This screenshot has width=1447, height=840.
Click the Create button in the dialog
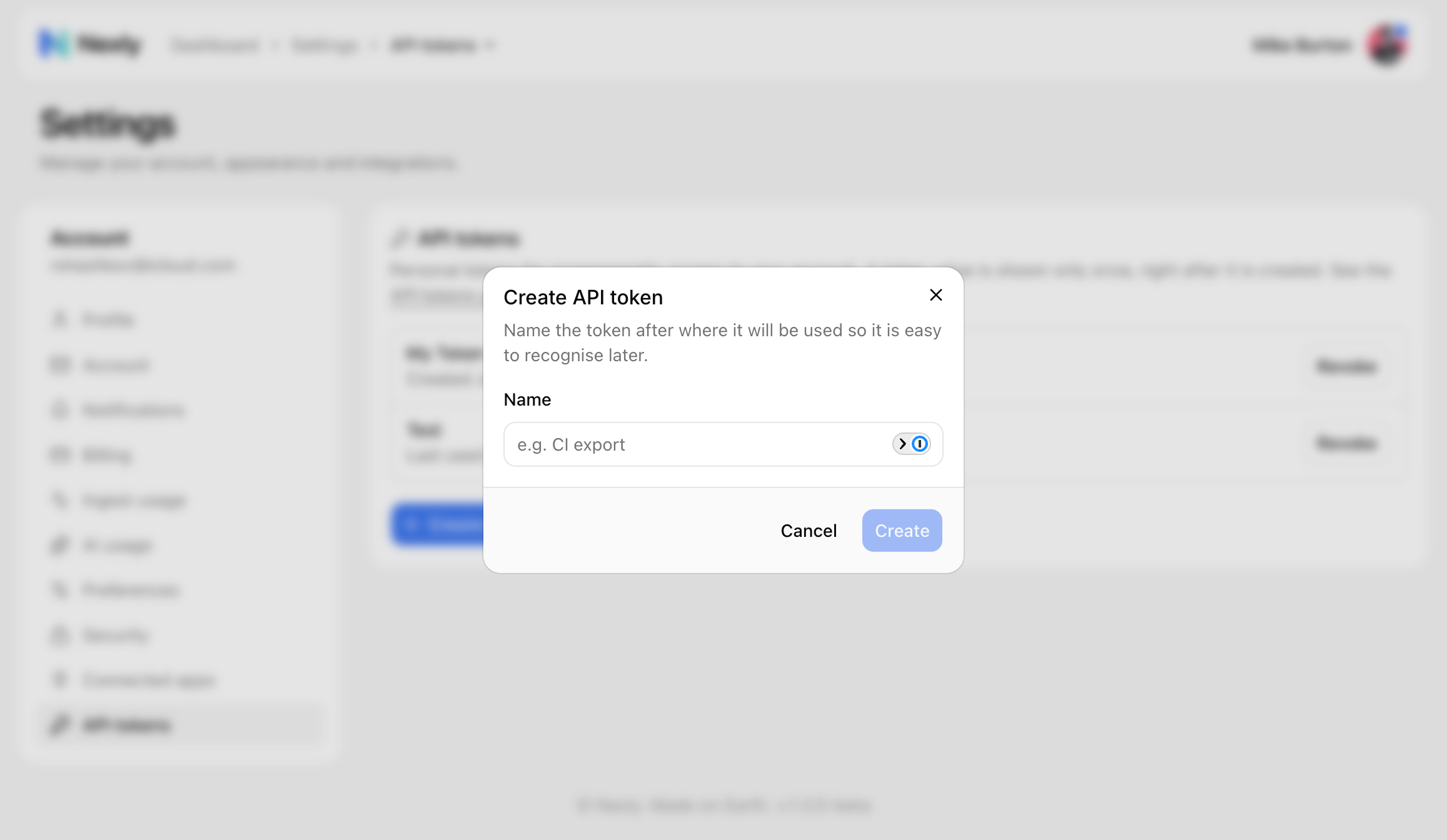(x=902, y=531)
